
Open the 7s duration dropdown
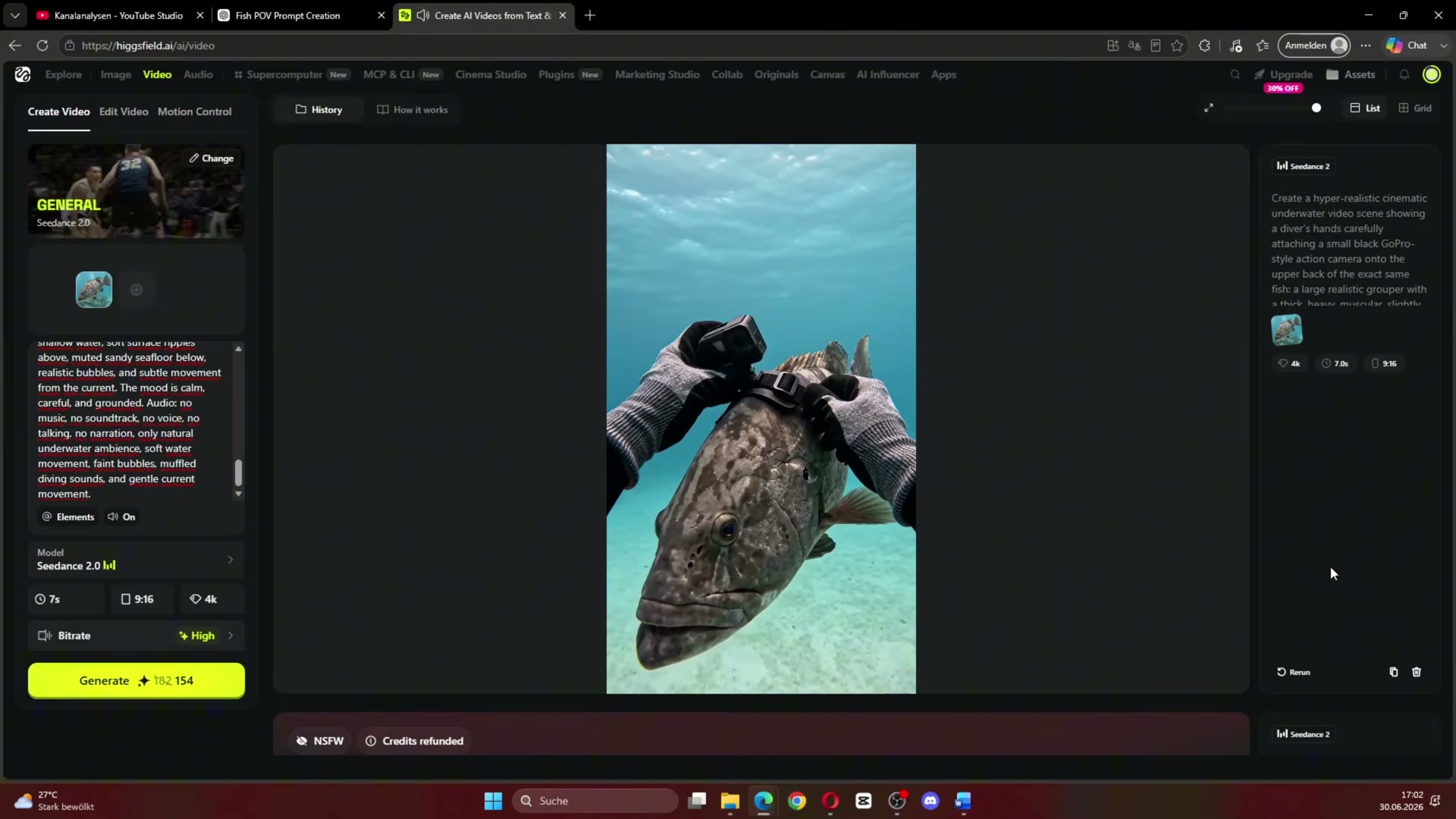[x=67, y=599]
